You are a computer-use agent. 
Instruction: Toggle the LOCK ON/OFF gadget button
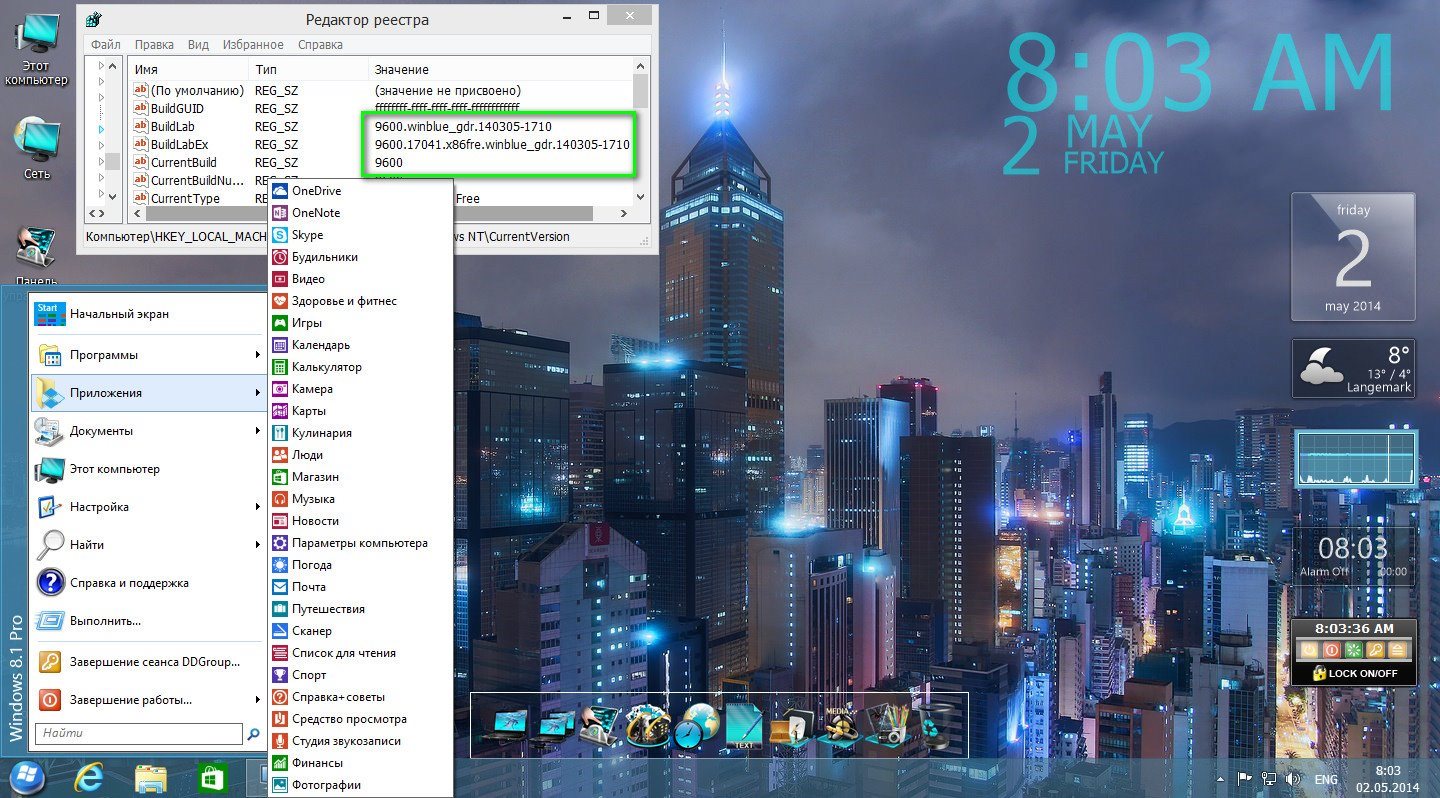[x=1354, y=673]
